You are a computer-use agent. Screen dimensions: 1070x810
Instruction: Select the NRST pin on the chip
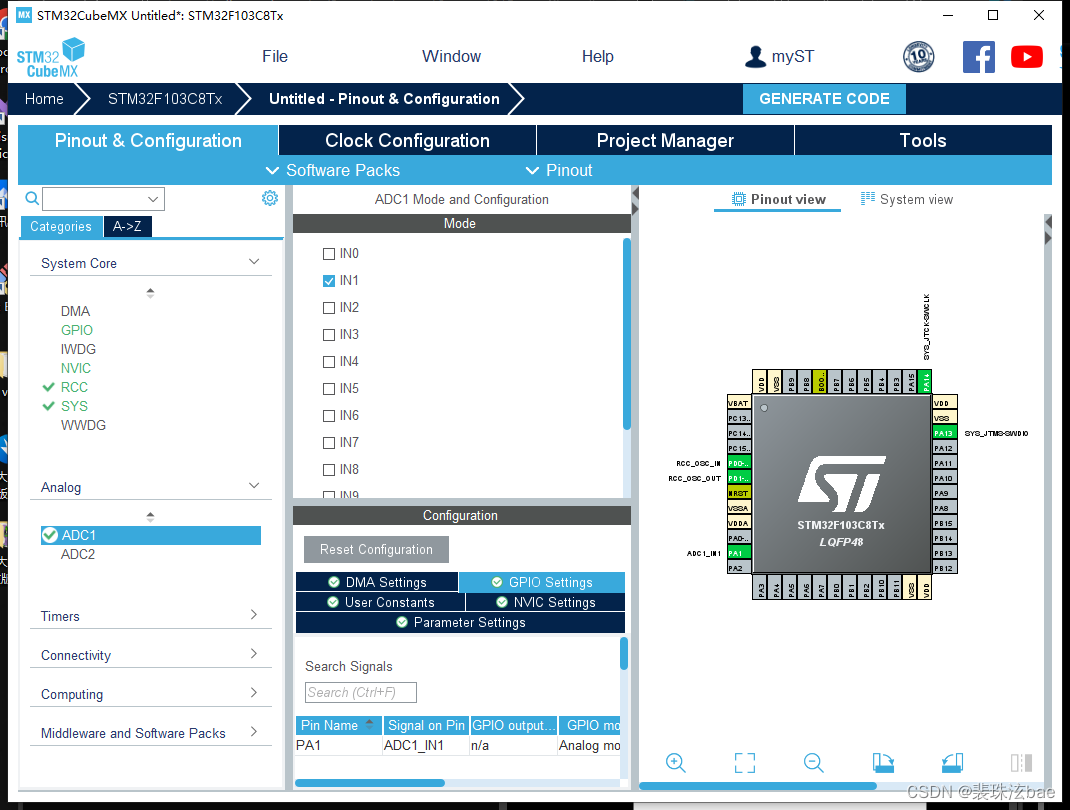point(739,493)
